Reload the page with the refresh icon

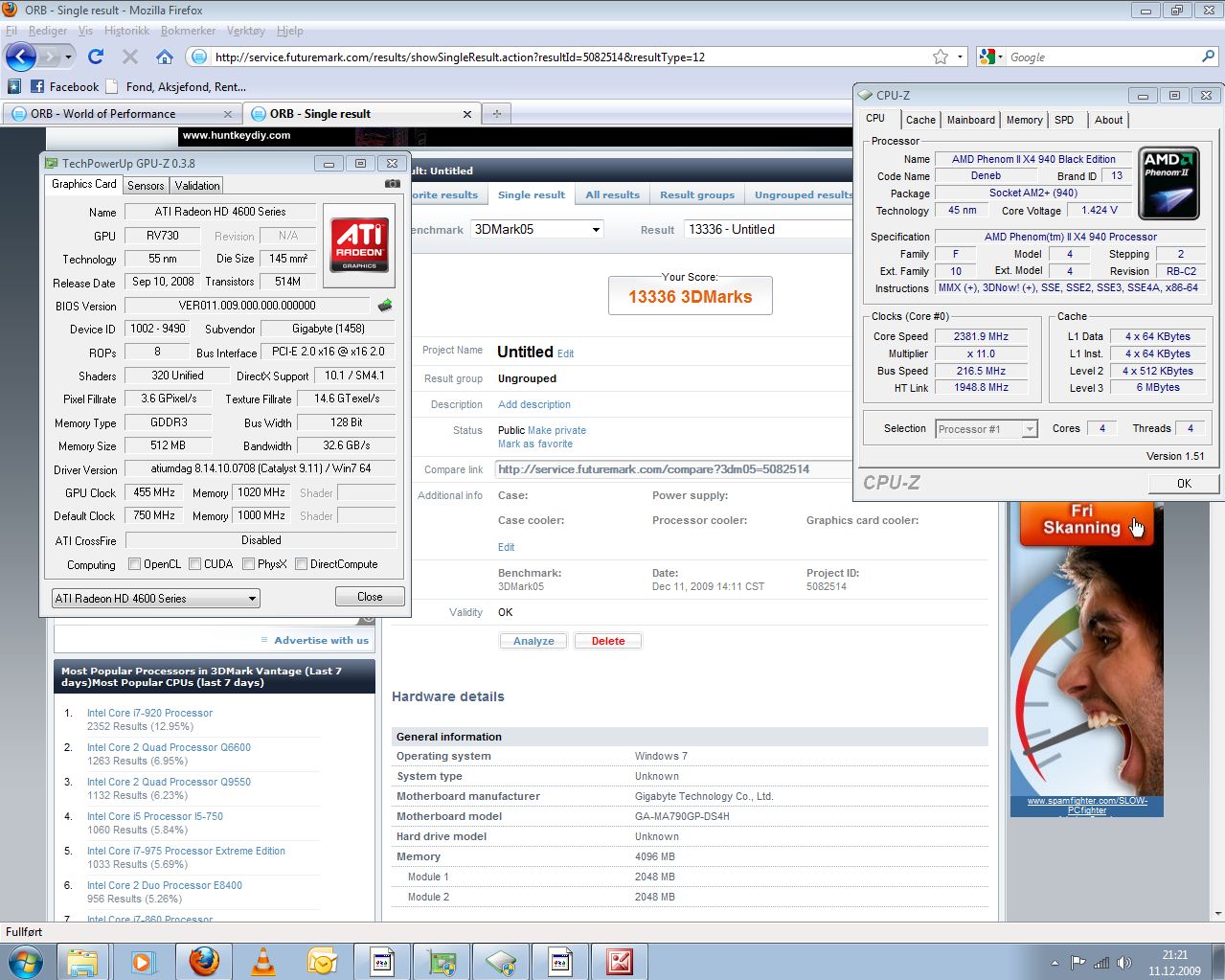[x=96, y=57]
